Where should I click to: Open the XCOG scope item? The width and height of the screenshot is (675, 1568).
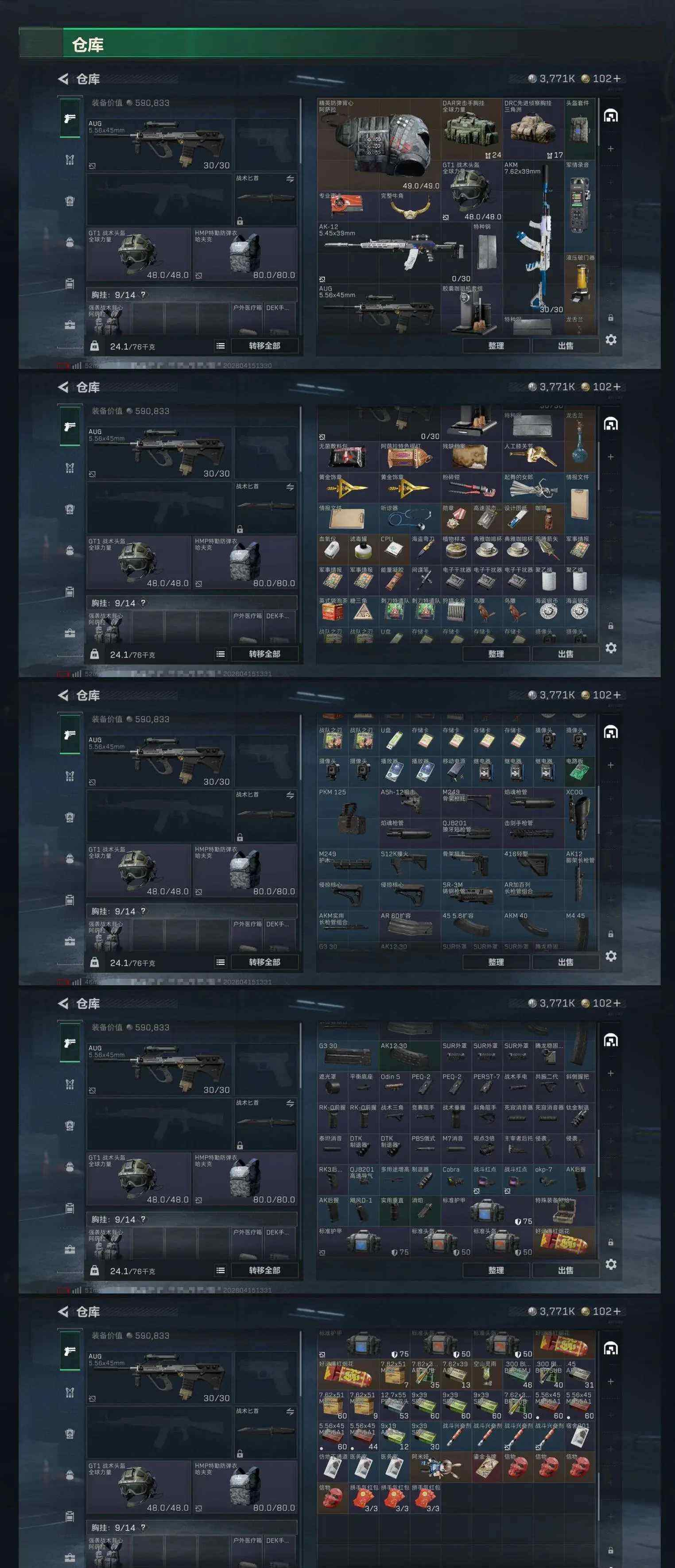point(579,817)
